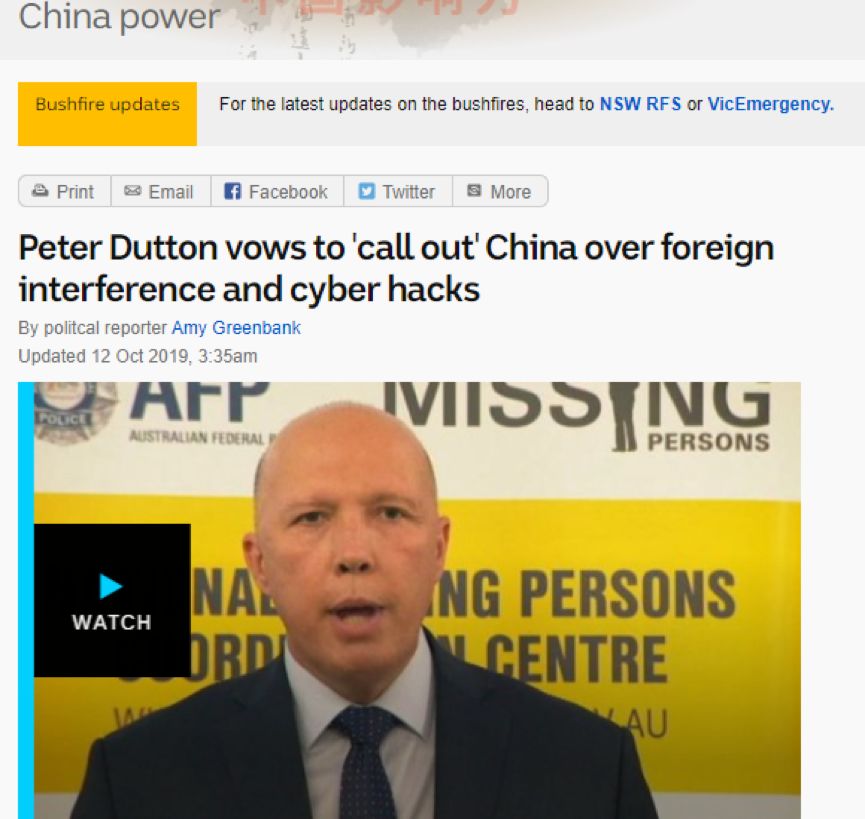Expand More sharing options
Screen dimensions: 865x819
pyautogui.click(x=510, y=192)
